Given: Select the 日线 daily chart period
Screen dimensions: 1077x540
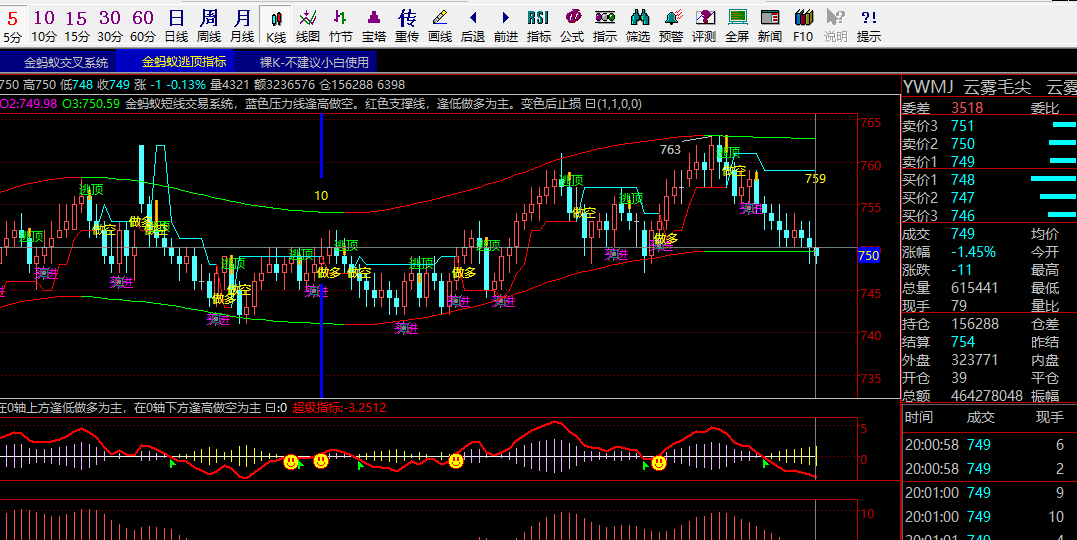Looking at the screenshot, I should [x=176, y=25].
